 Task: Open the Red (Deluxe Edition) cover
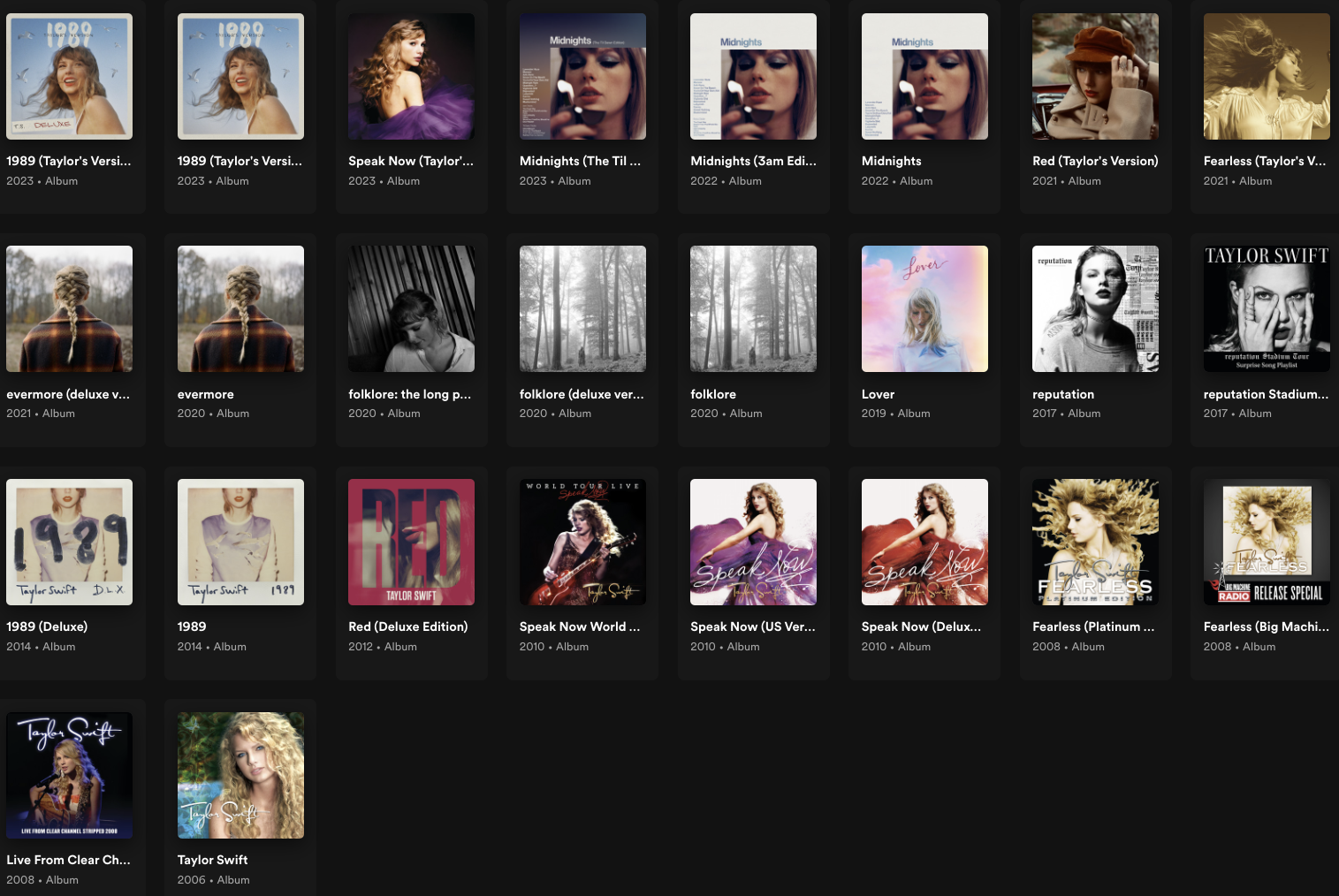point(411,542)
